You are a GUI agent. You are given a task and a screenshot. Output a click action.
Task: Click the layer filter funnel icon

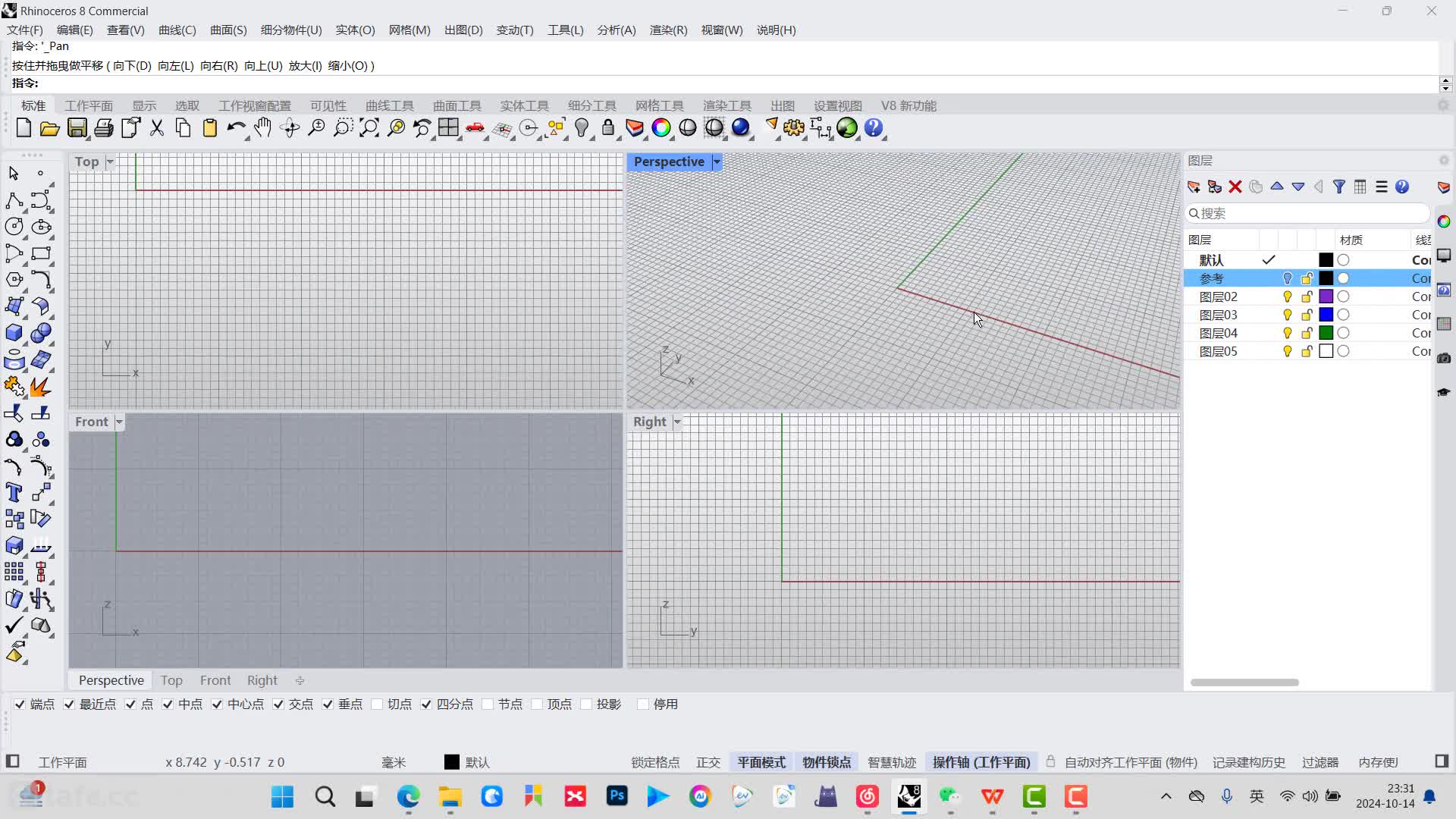1339,187
